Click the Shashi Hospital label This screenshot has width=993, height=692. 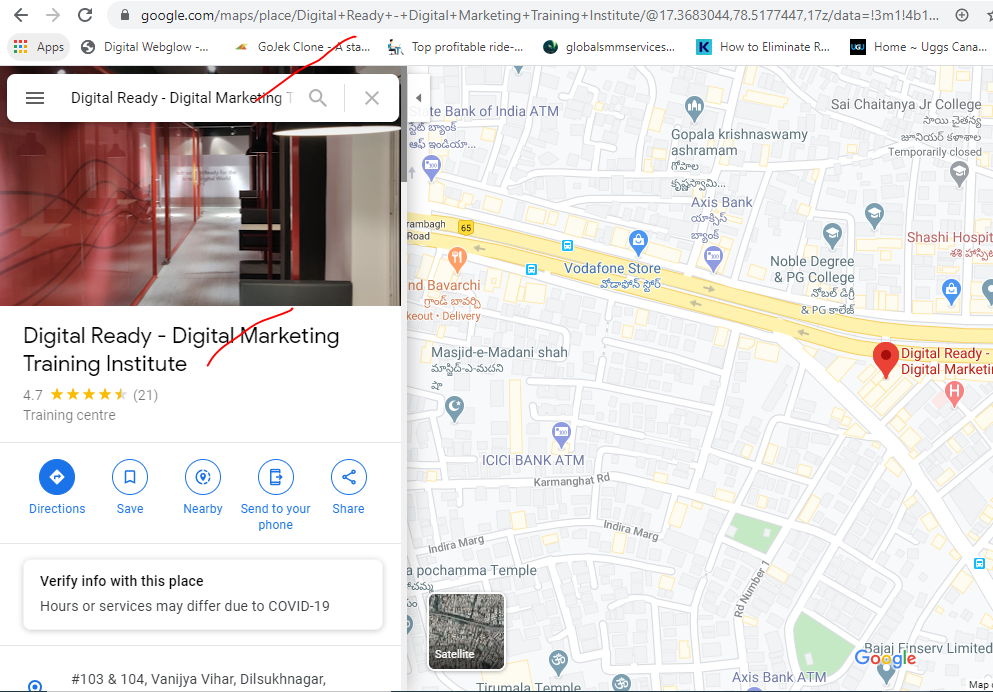[949, 237]
